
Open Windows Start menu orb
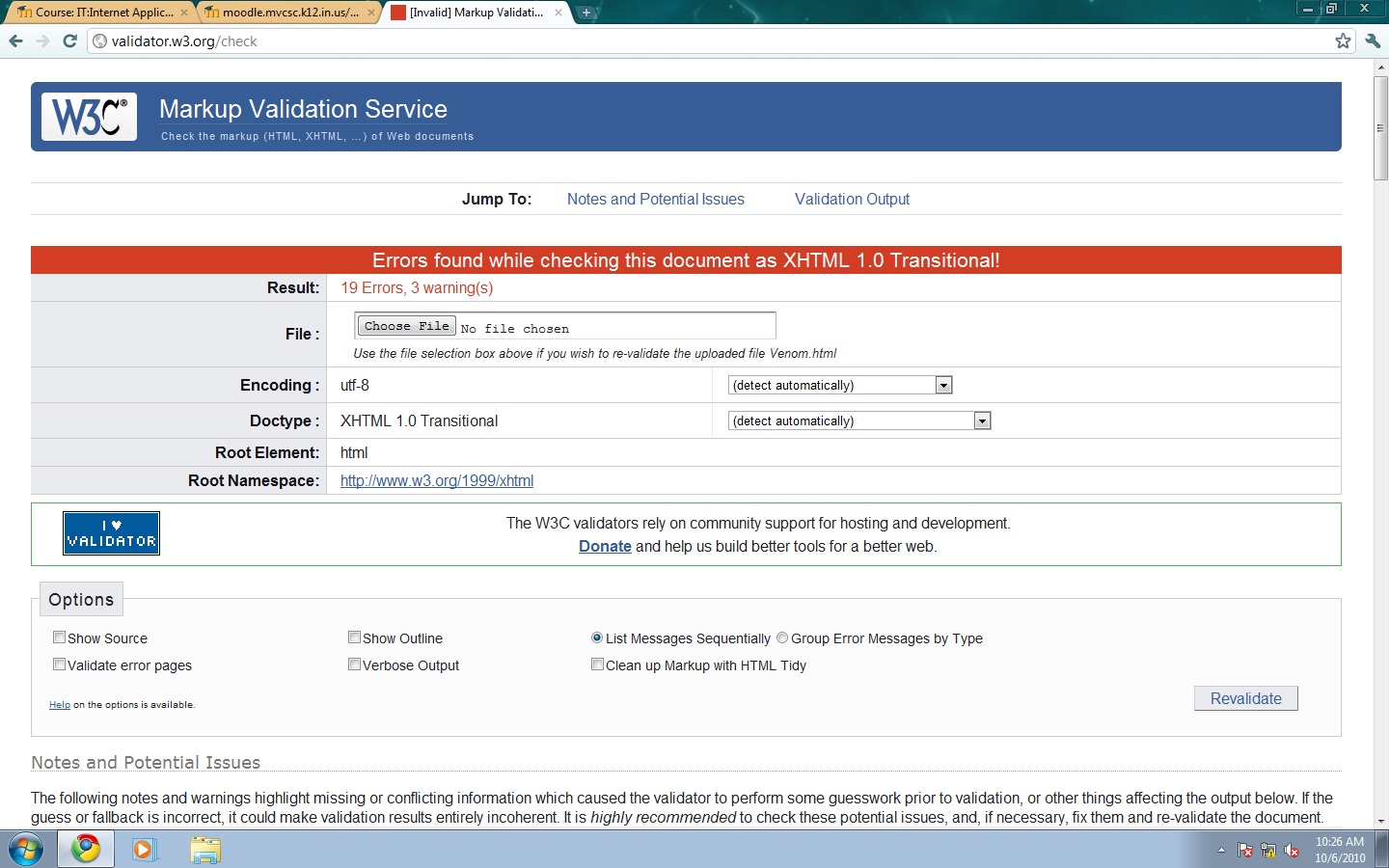click(26, 850)
